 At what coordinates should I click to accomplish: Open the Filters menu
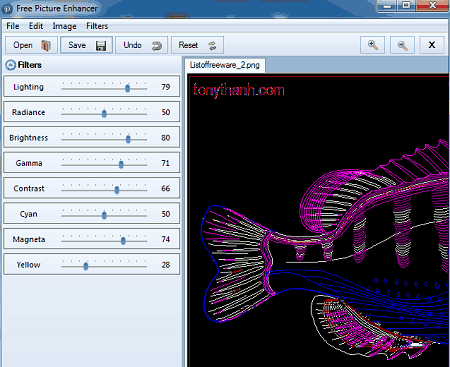click(x=97, y=26)
